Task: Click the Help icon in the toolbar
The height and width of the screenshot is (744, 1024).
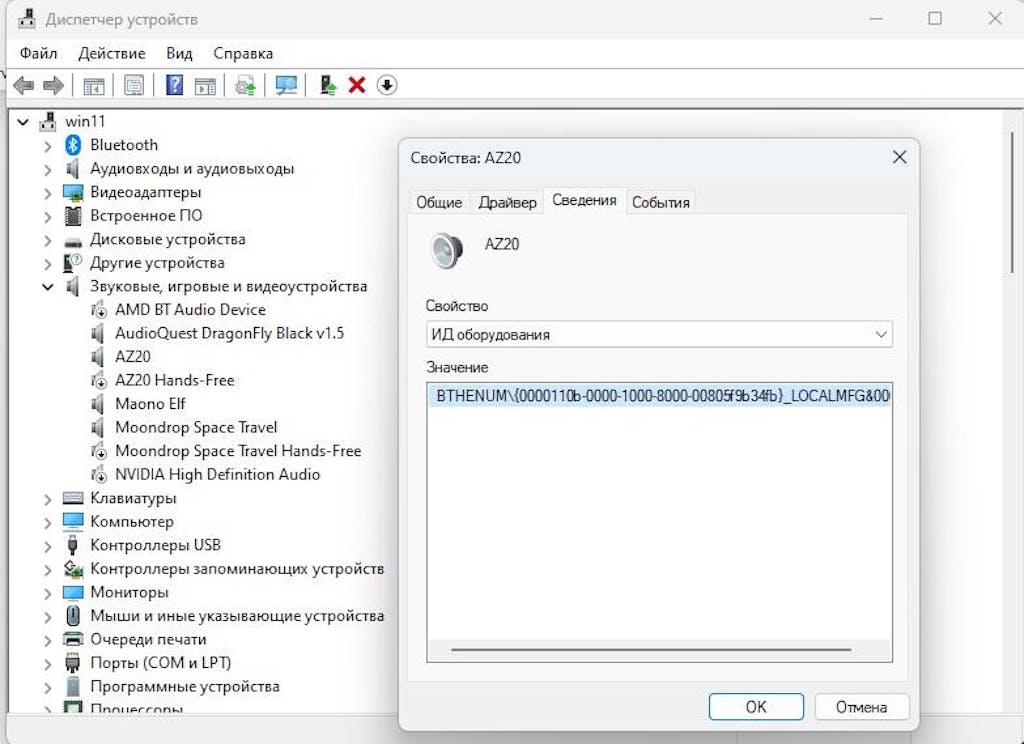Action: click(x=175, y=86)
